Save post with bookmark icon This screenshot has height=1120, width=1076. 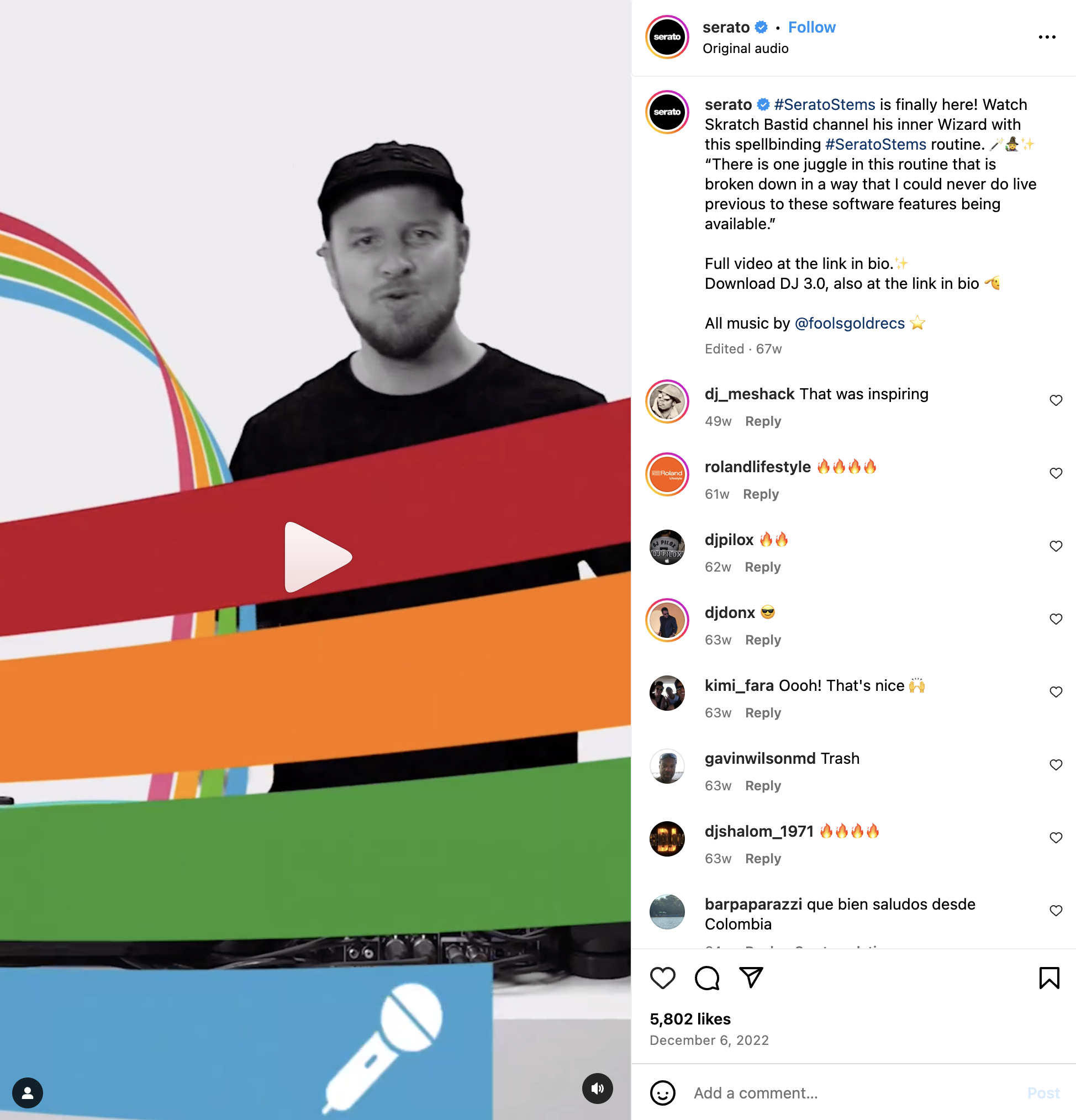1048,978
